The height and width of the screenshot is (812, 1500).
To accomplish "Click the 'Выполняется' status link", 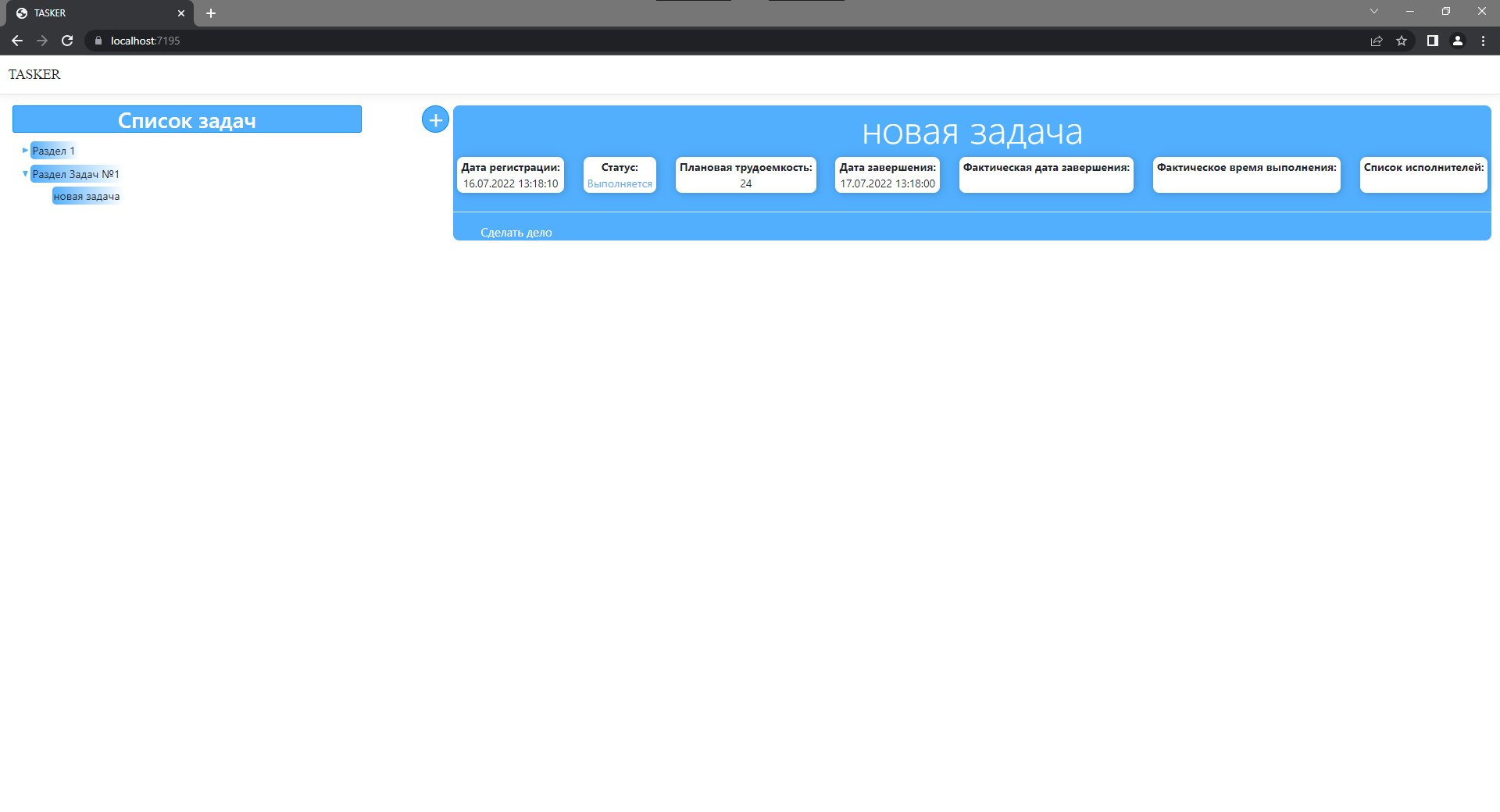I will tap(620, 183).
